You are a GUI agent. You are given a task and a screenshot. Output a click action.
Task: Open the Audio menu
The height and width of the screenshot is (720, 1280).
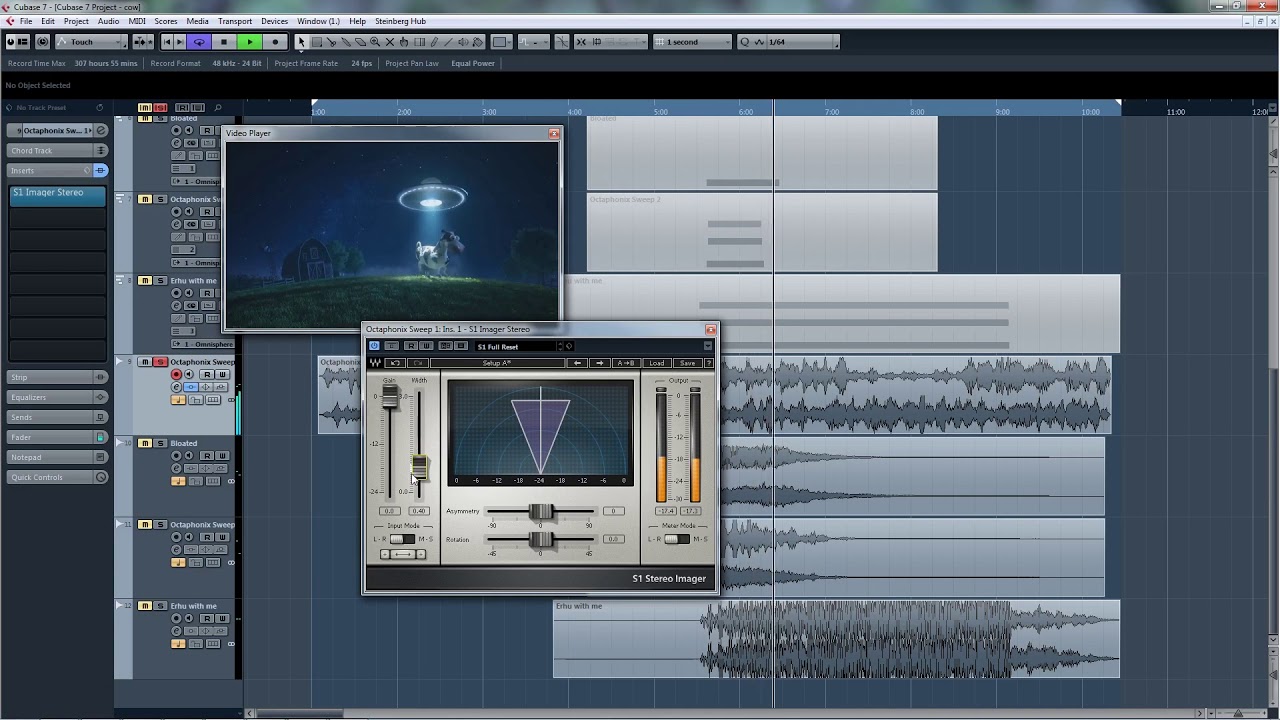click(108, 21)
